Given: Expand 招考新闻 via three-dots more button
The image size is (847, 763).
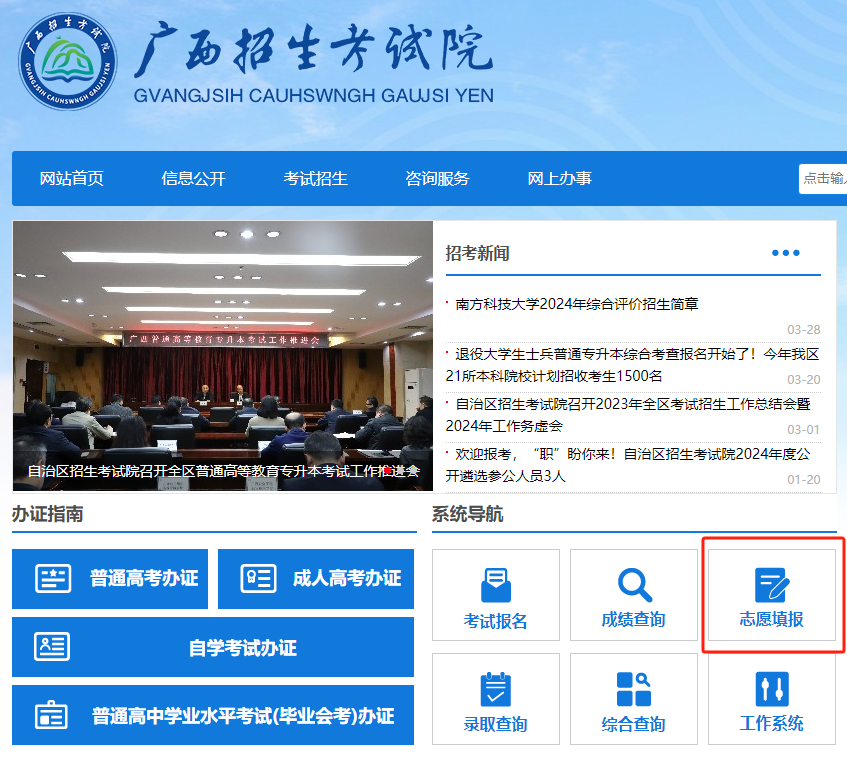Looking at the screenshot, I should 785,253.
